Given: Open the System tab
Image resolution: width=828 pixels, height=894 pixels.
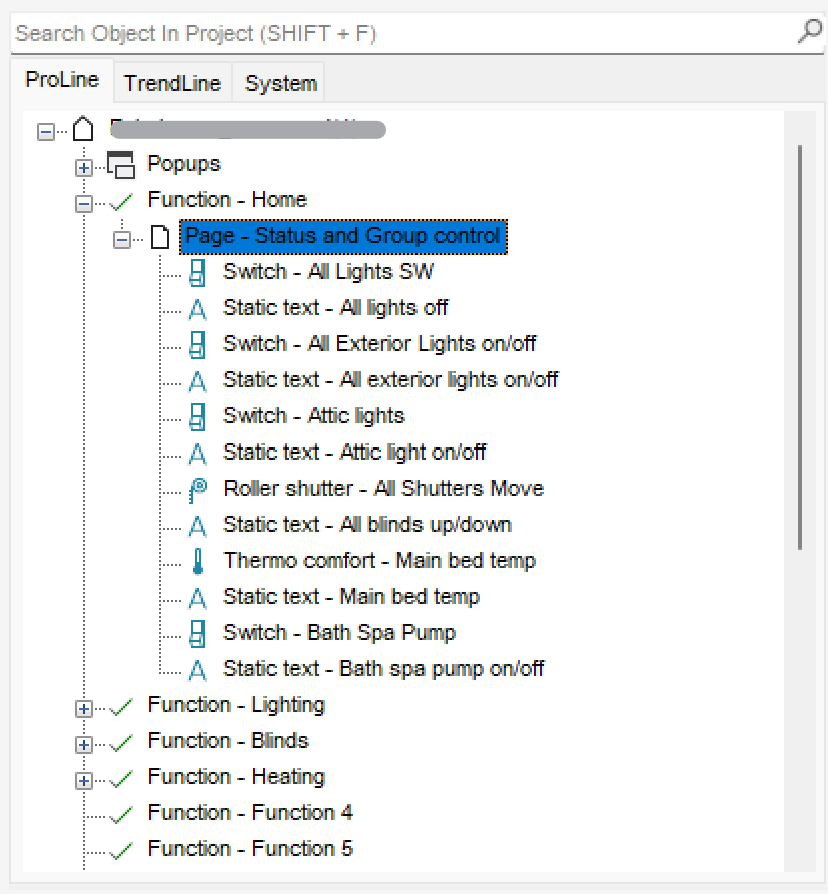Looking at the screenshot, I should click(280, 83).
